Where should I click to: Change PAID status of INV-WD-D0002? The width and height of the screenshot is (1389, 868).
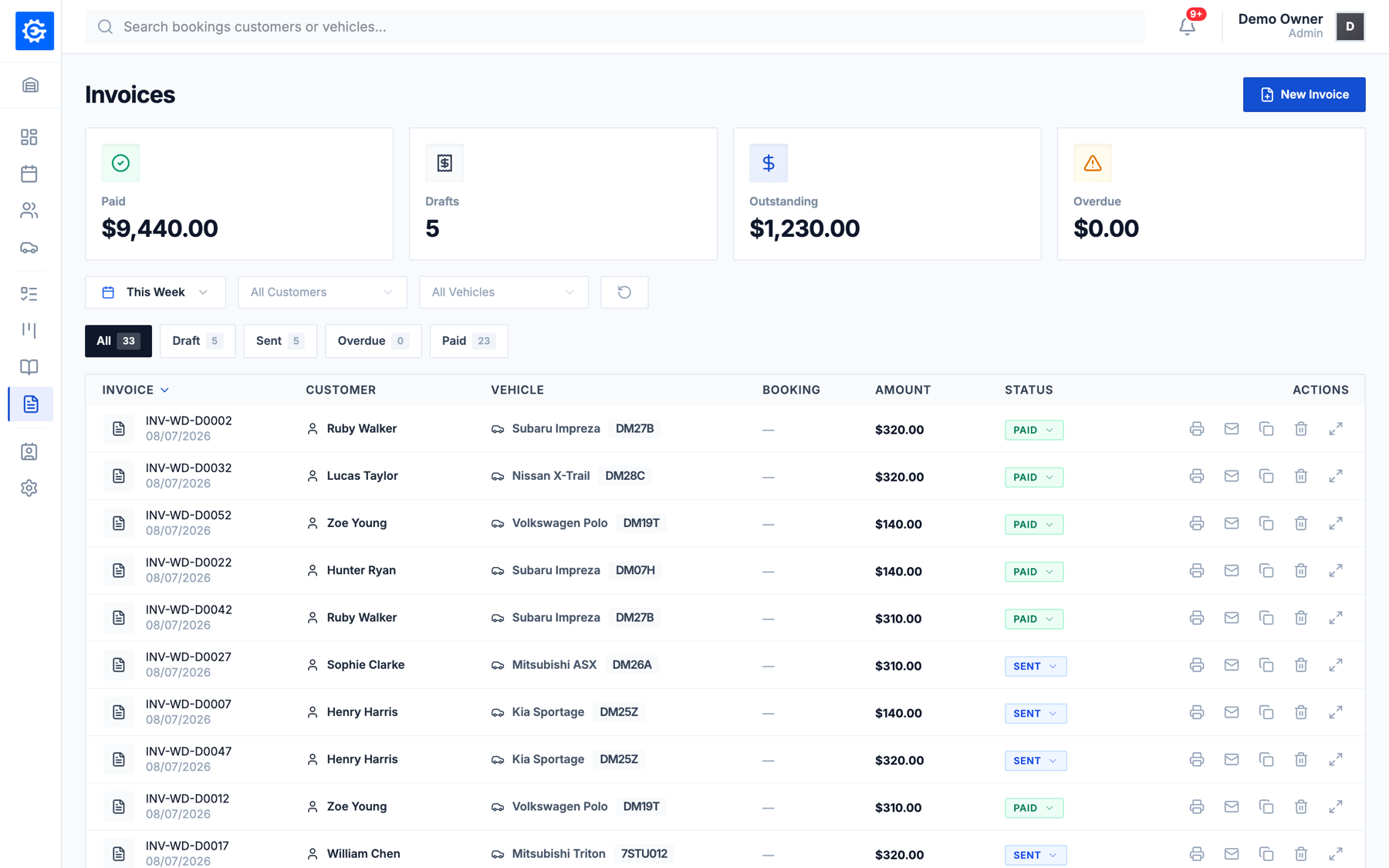click(1033, 430)
